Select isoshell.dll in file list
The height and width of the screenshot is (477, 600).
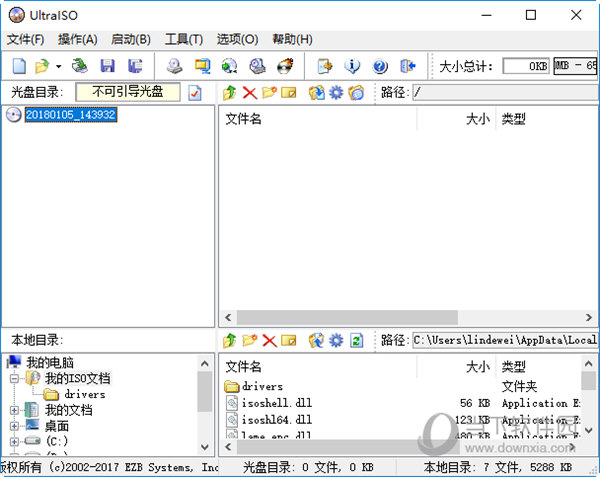point(277,403)
